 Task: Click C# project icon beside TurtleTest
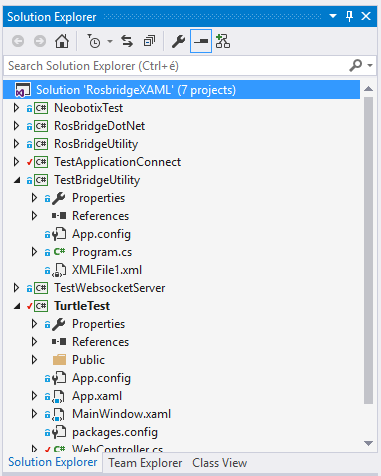tap(41, 306)
